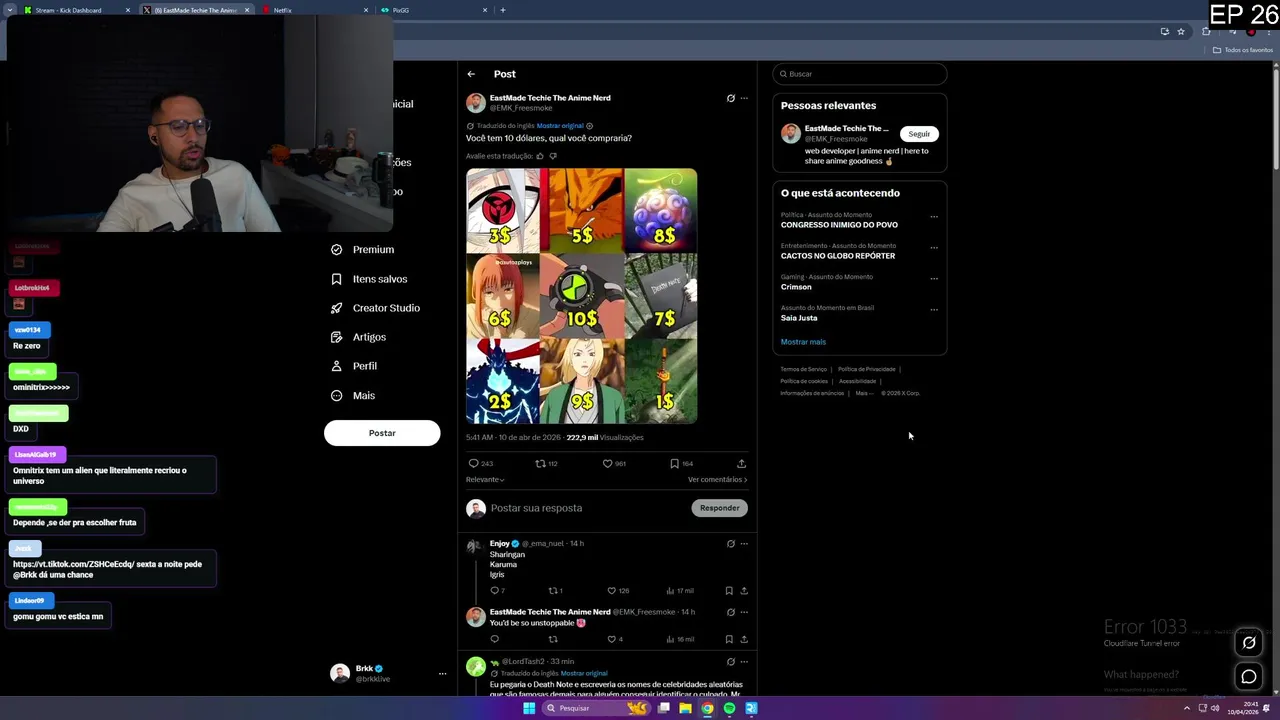
Task: Open more options on Enjoy's reply
Action: [x=744, y=544]
